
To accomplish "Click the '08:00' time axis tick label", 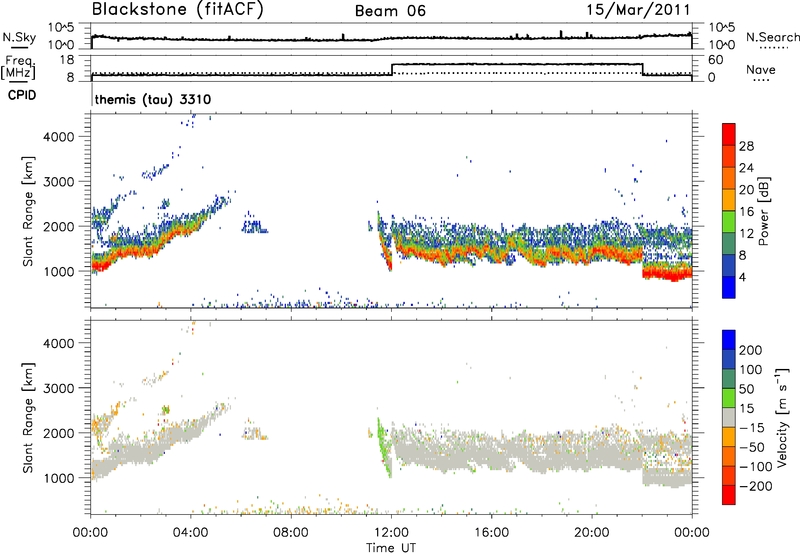I will click(x=291, y=533).
